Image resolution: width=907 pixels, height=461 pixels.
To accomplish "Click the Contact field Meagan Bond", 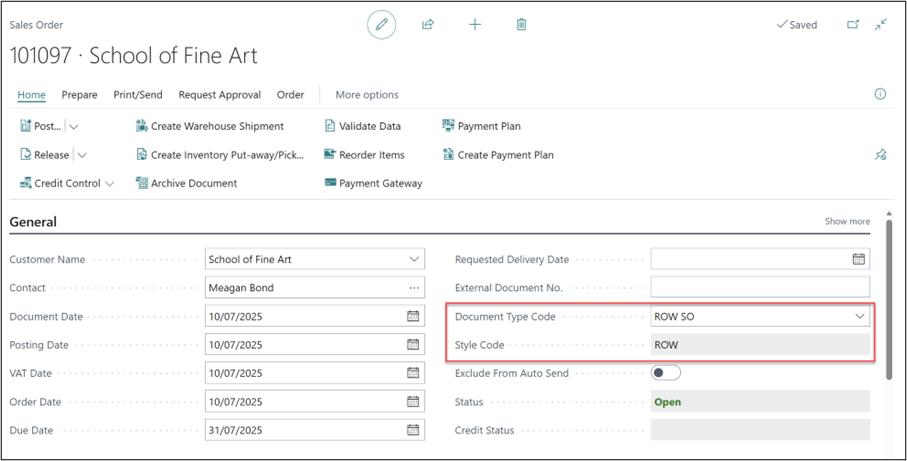I will [x=315, y=287].
